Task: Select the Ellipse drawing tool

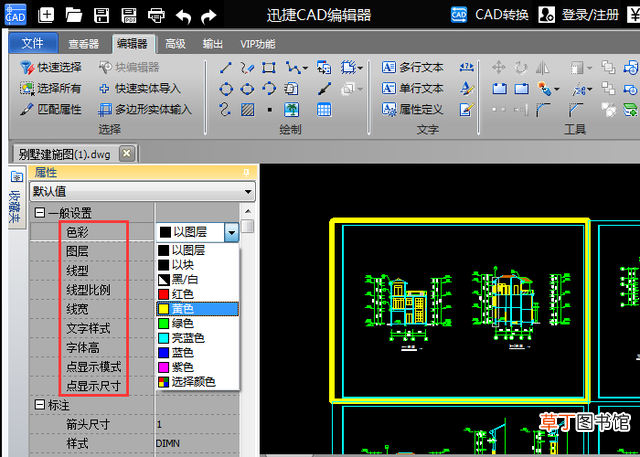Action: click(247, 89)
